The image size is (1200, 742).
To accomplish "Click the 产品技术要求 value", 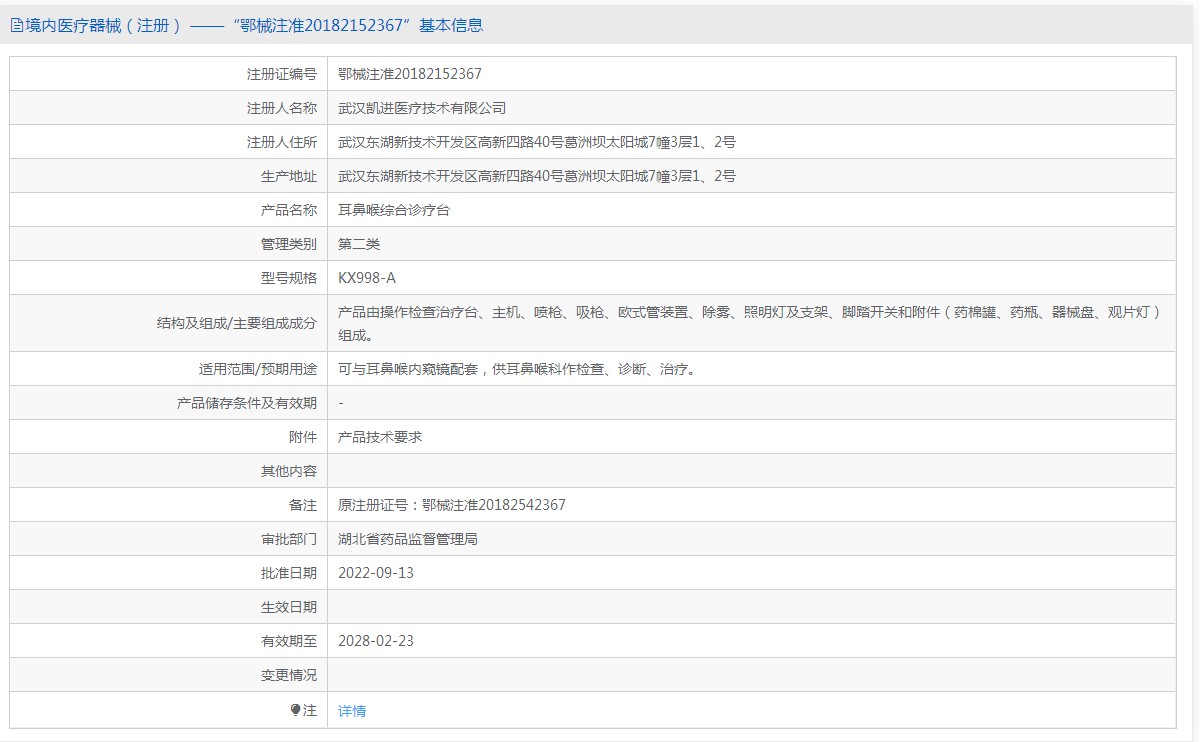I will [380, 437].
